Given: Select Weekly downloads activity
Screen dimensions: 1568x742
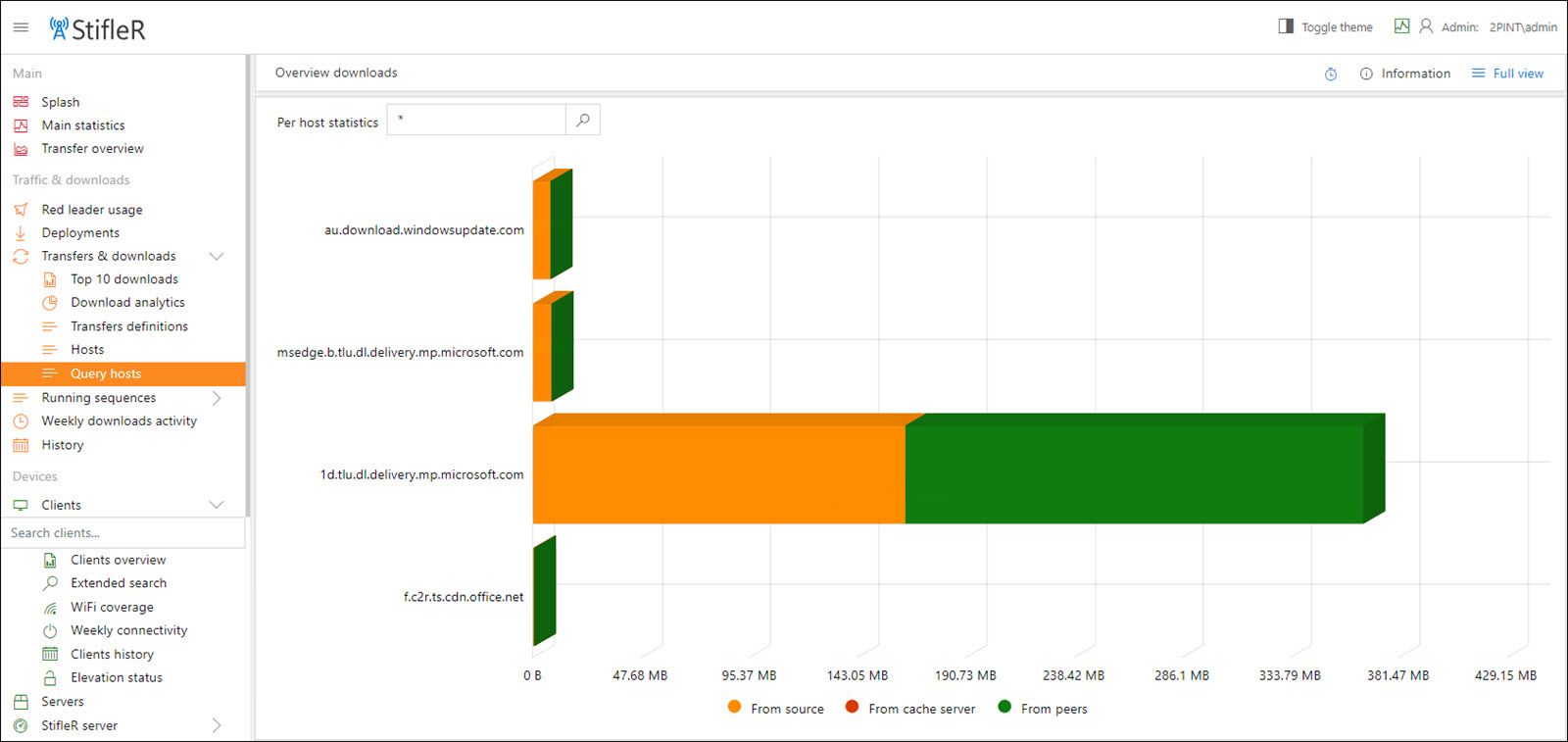Looking at the screenshot, I should coord(119,421).
